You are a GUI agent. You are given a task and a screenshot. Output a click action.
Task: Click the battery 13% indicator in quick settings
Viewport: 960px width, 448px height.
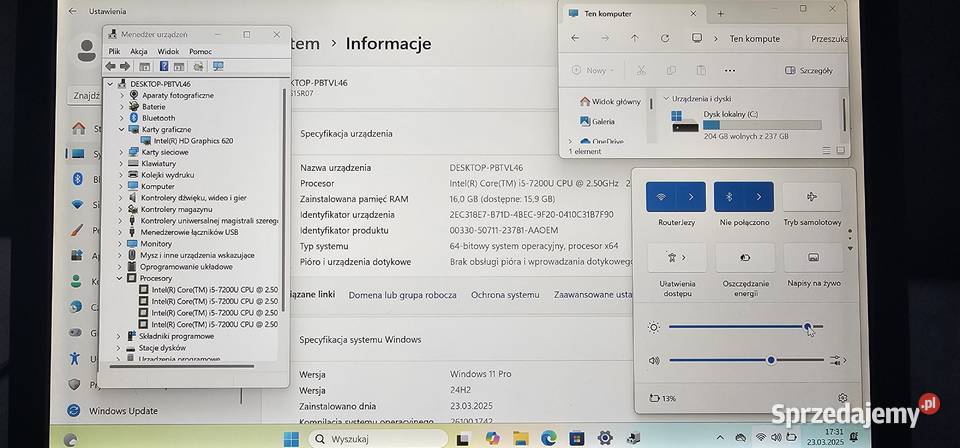662,398
